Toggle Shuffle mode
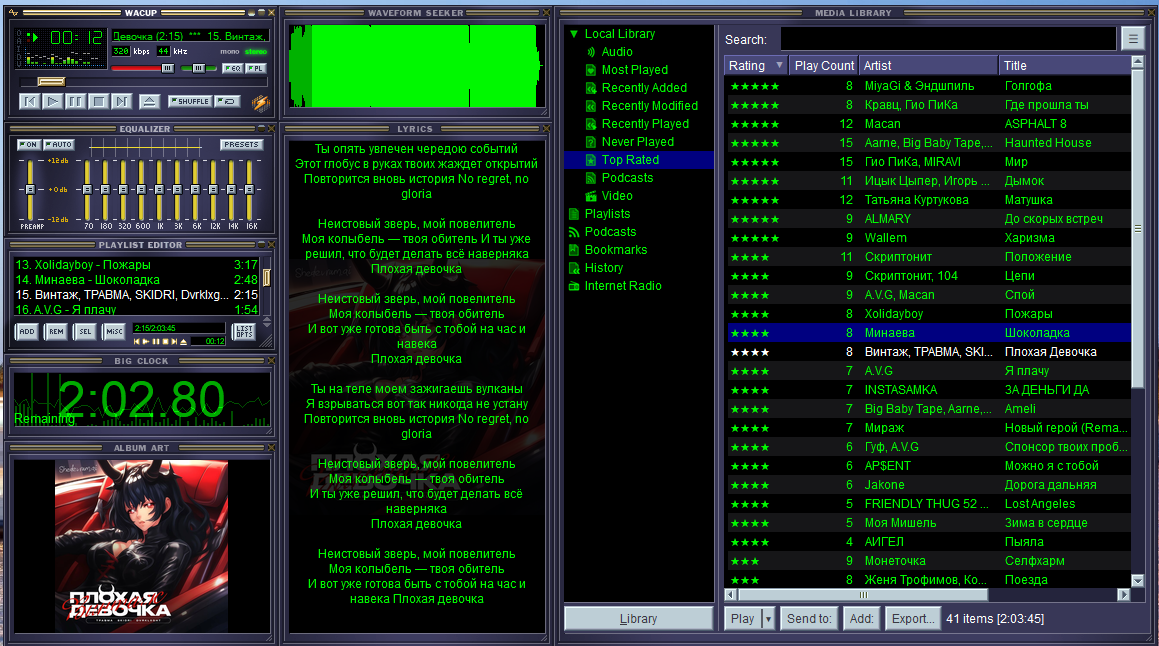Viewport: 1159px width, 646px height. (x=190, y=101)
